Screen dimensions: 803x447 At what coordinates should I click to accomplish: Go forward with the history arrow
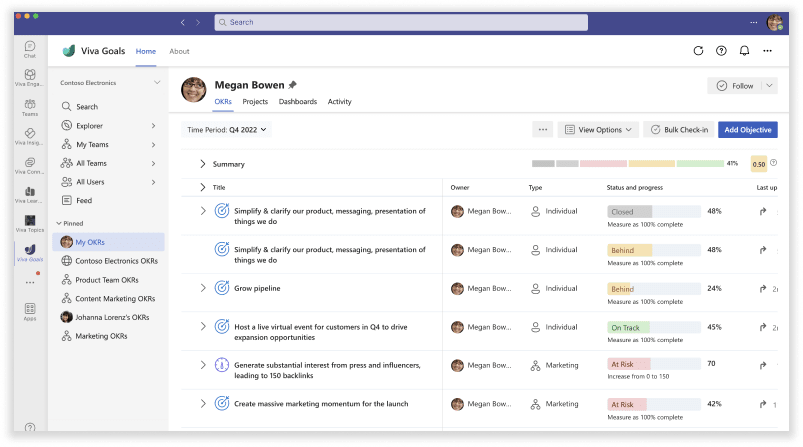click(198, 23)
